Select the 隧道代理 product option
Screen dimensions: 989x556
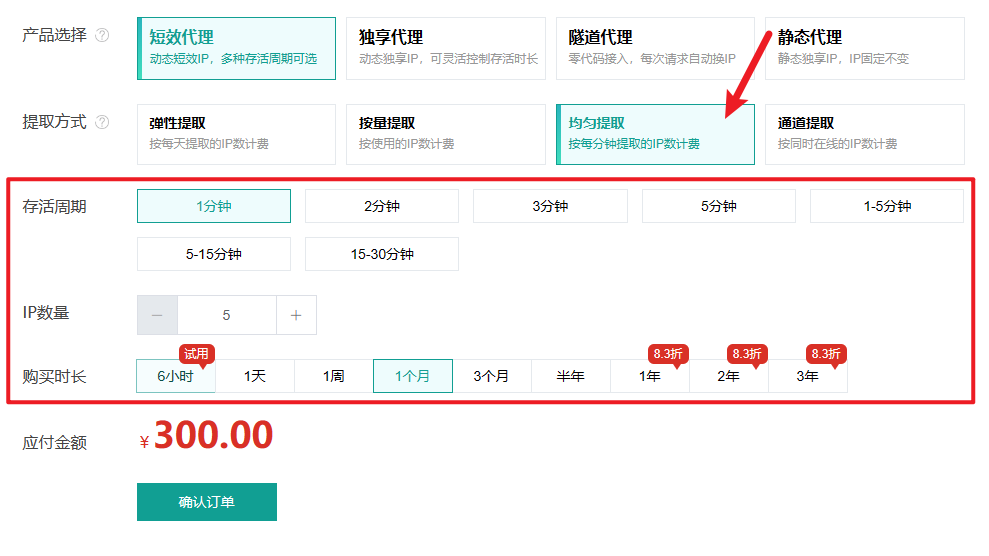[x=655, y=48]
